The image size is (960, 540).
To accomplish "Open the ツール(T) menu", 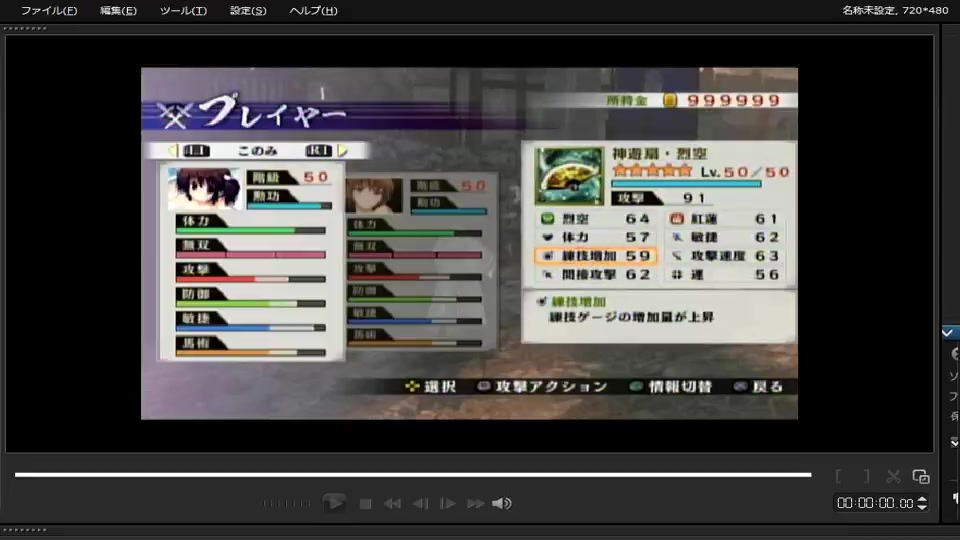I will click(x=183, y=10).
